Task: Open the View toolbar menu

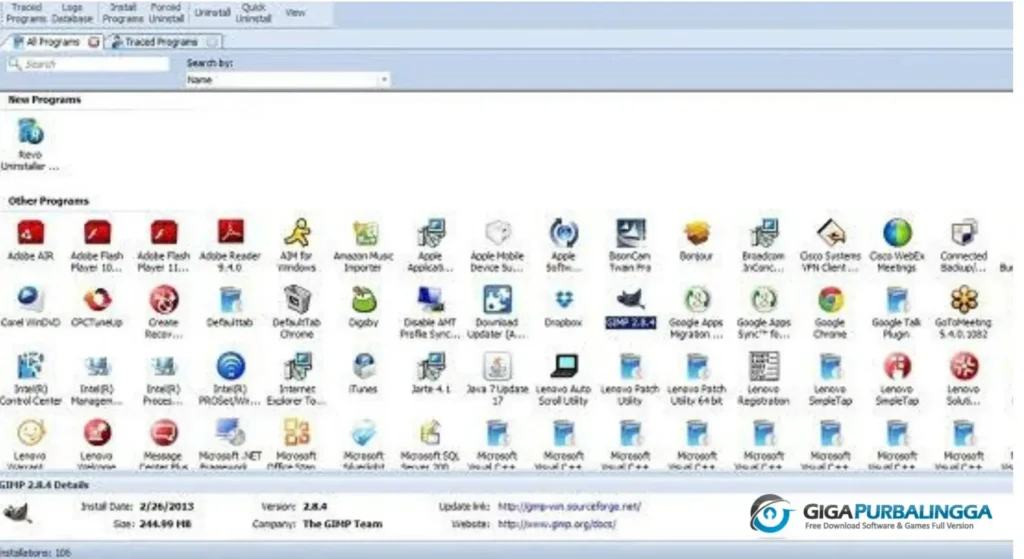Action: pyautogui.click(x=295, y=13)
